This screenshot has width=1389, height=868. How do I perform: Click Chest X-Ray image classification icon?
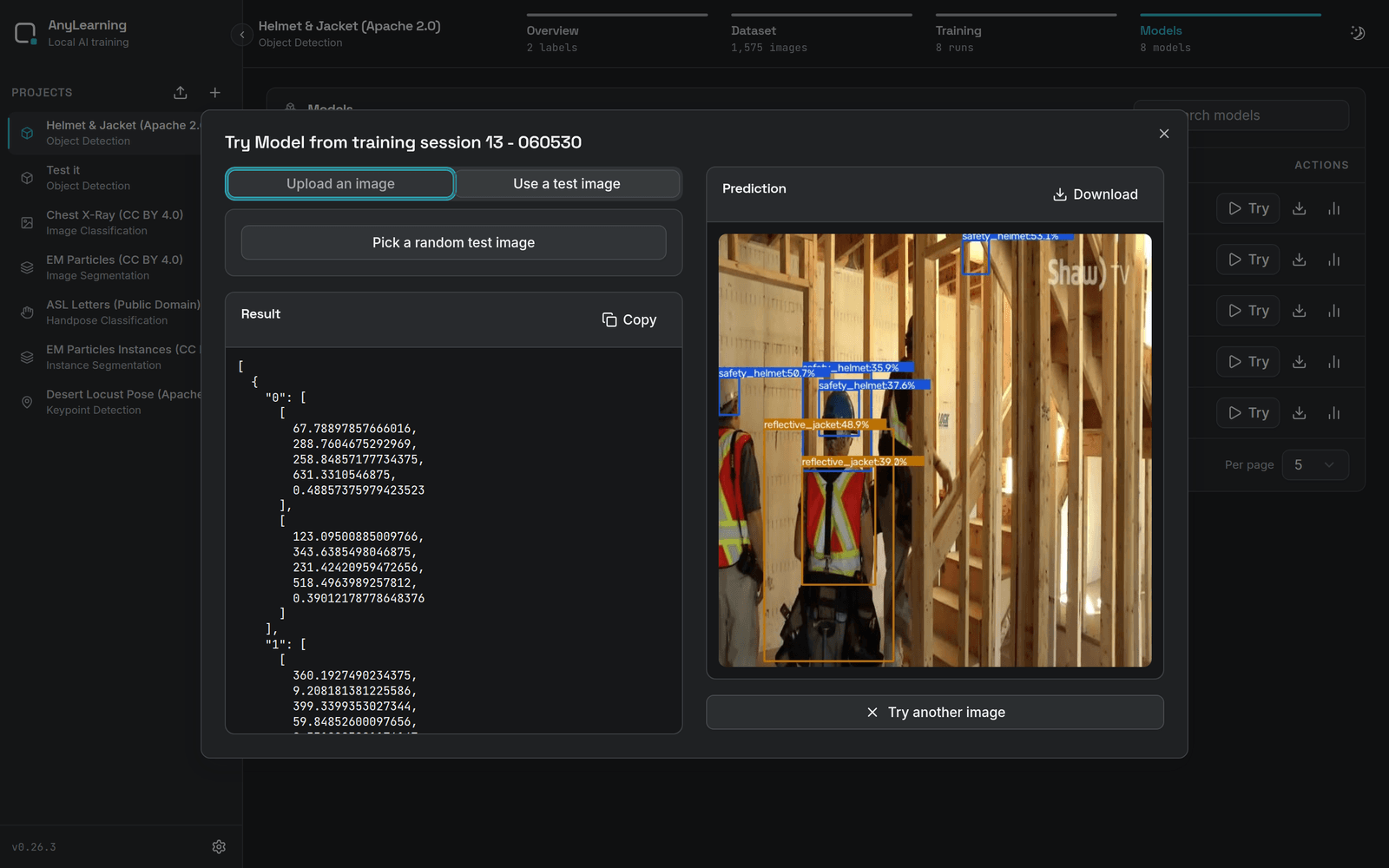coord(27,223)
